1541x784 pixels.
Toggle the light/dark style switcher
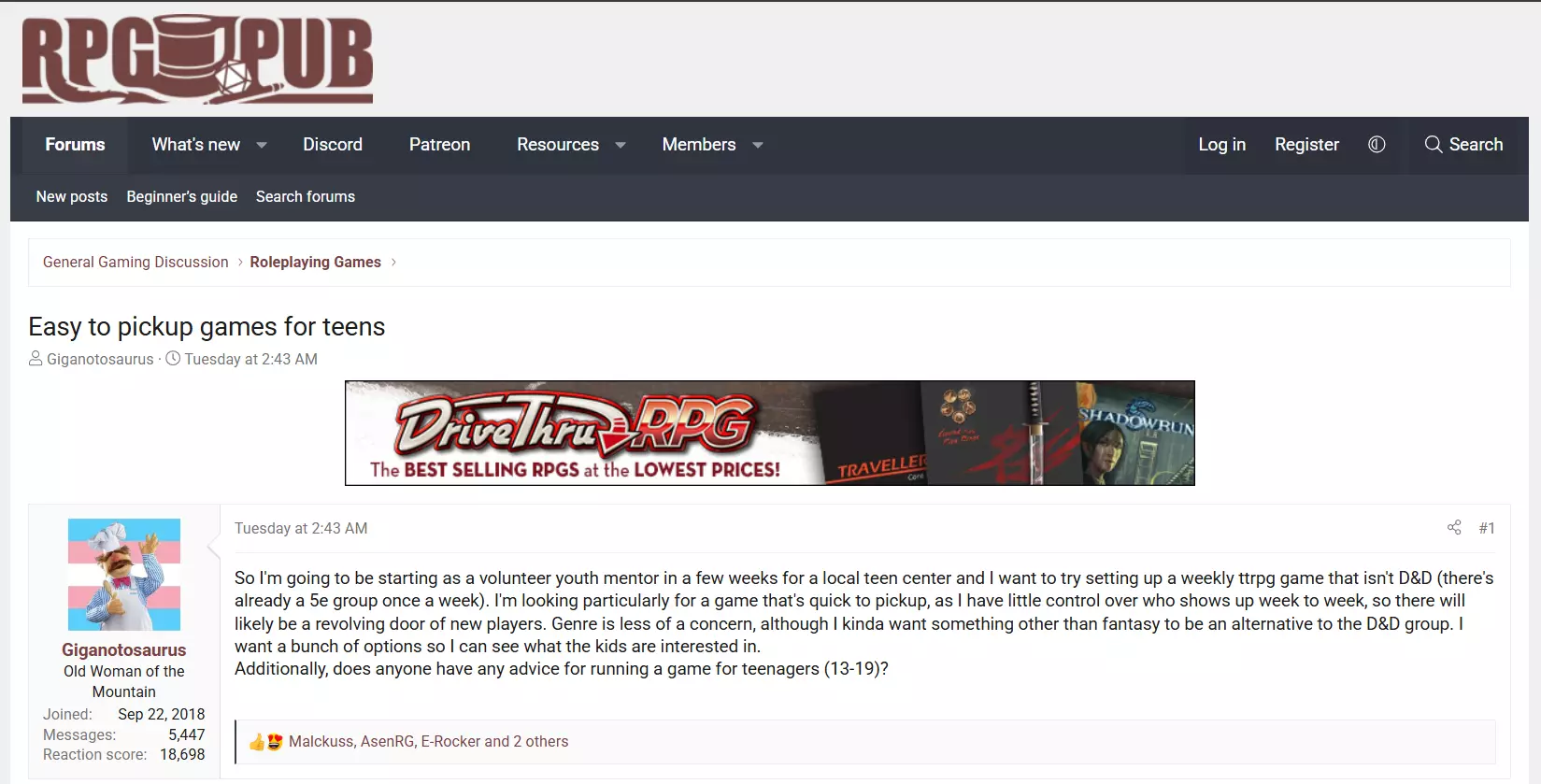[1377, 145]
